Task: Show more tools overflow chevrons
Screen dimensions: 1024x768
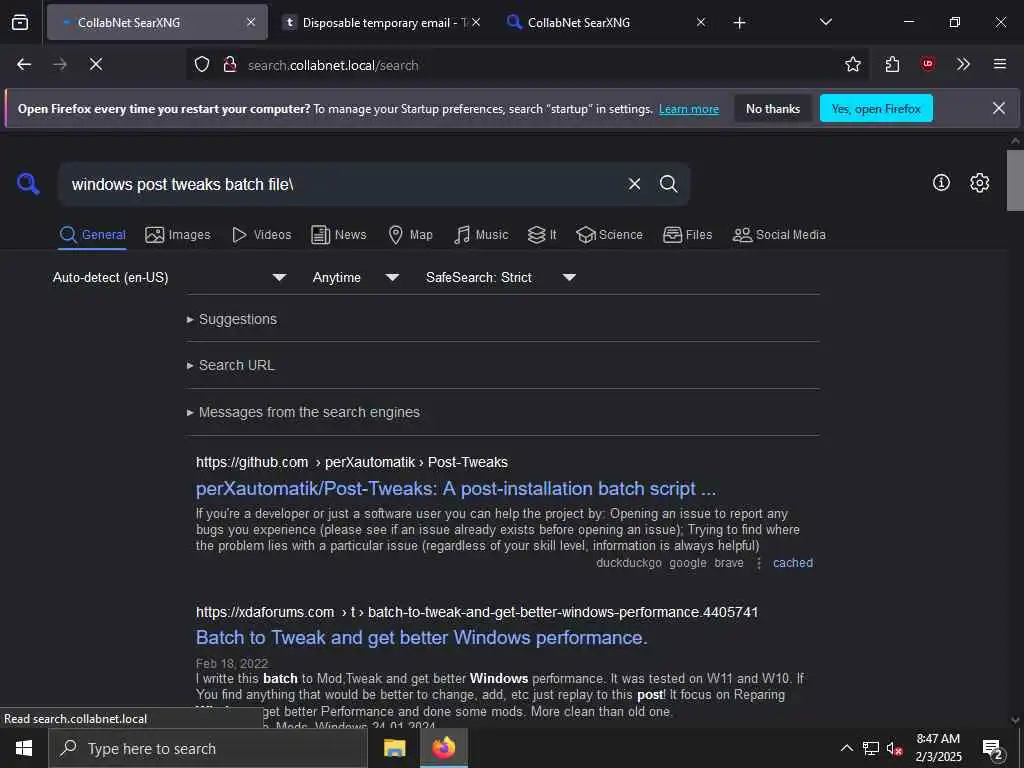Action: [963, 64]
